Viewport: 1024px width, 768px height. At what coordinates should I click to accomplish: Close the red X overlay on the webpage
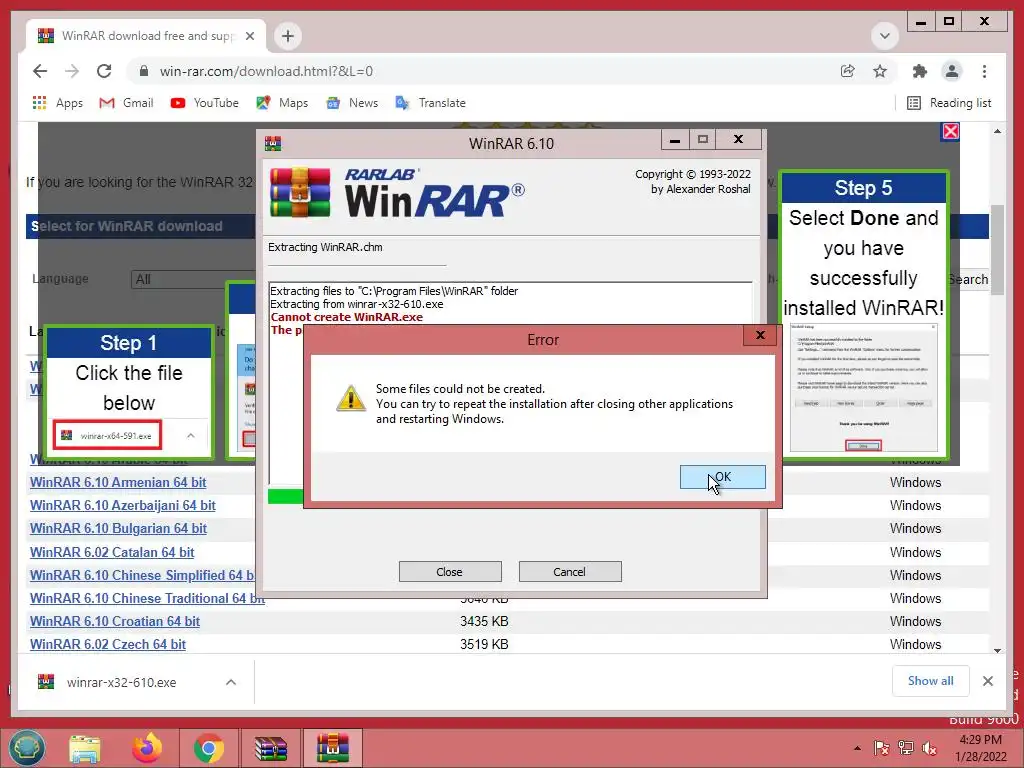tap(950, 131)
